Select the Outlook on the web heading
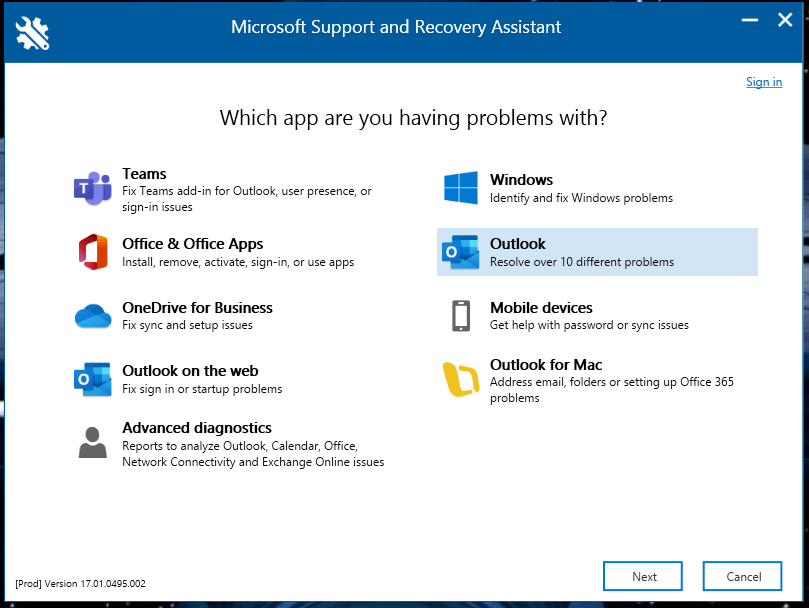The height and width of the screenshot is (608, 809). pyautogui.click(x=190, y=371)
